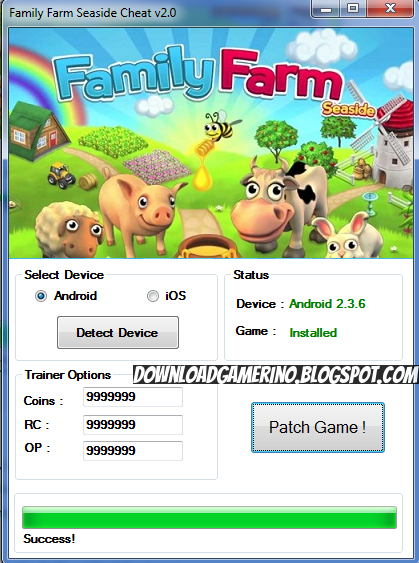The height and width of the screenshot is (563, 419).
Task: Focus the OP input field
Action: pos(133,451)
